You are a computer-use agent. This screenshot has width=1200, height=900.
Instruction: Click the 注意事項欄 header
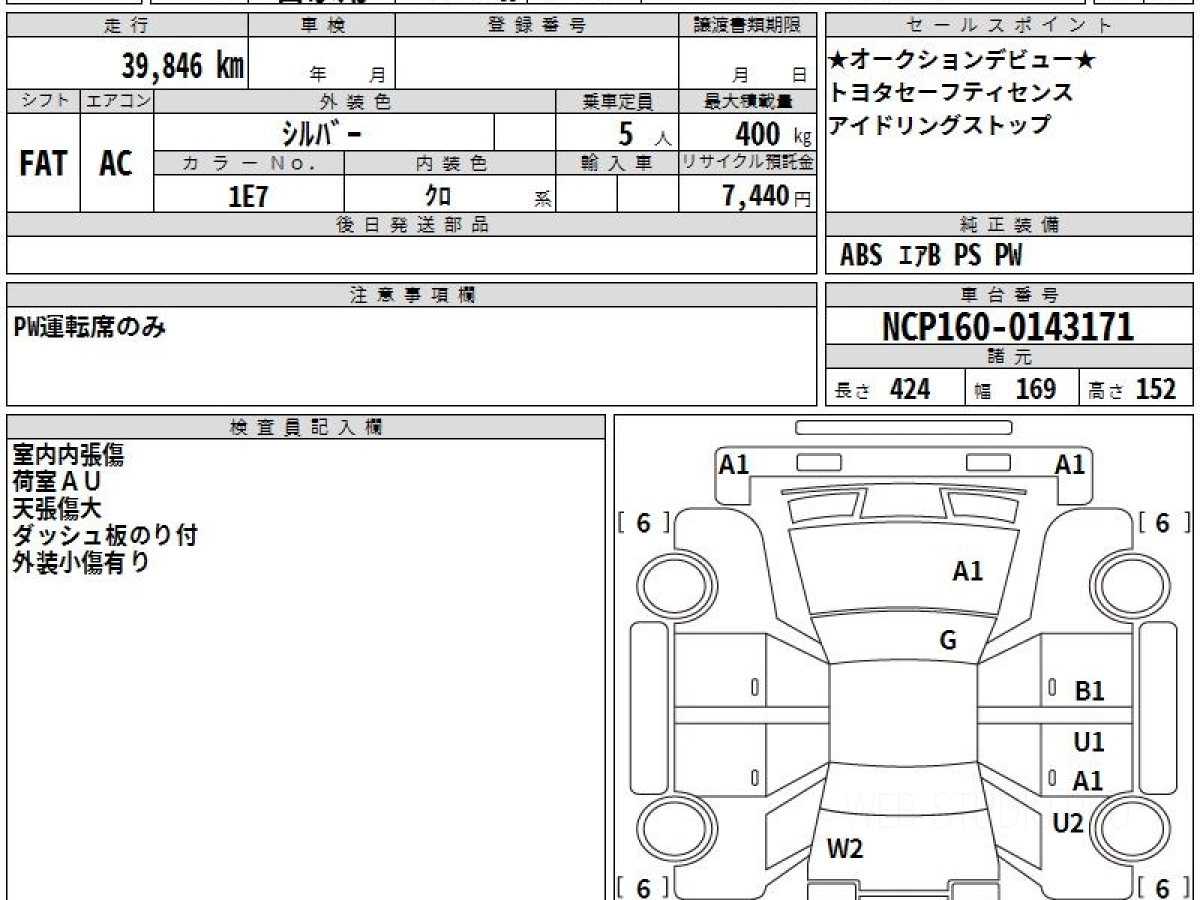[x=412, y=295]
